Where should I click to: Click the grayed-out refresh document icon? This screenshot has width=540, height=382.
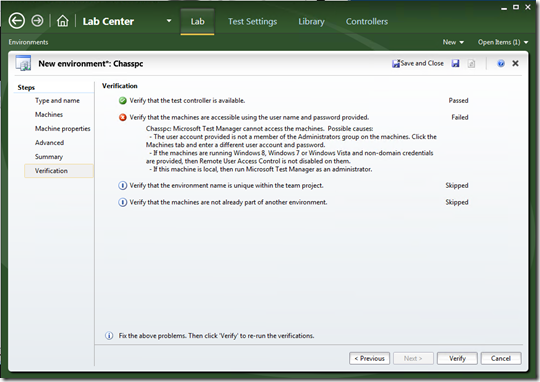click(x=471, y=63)
